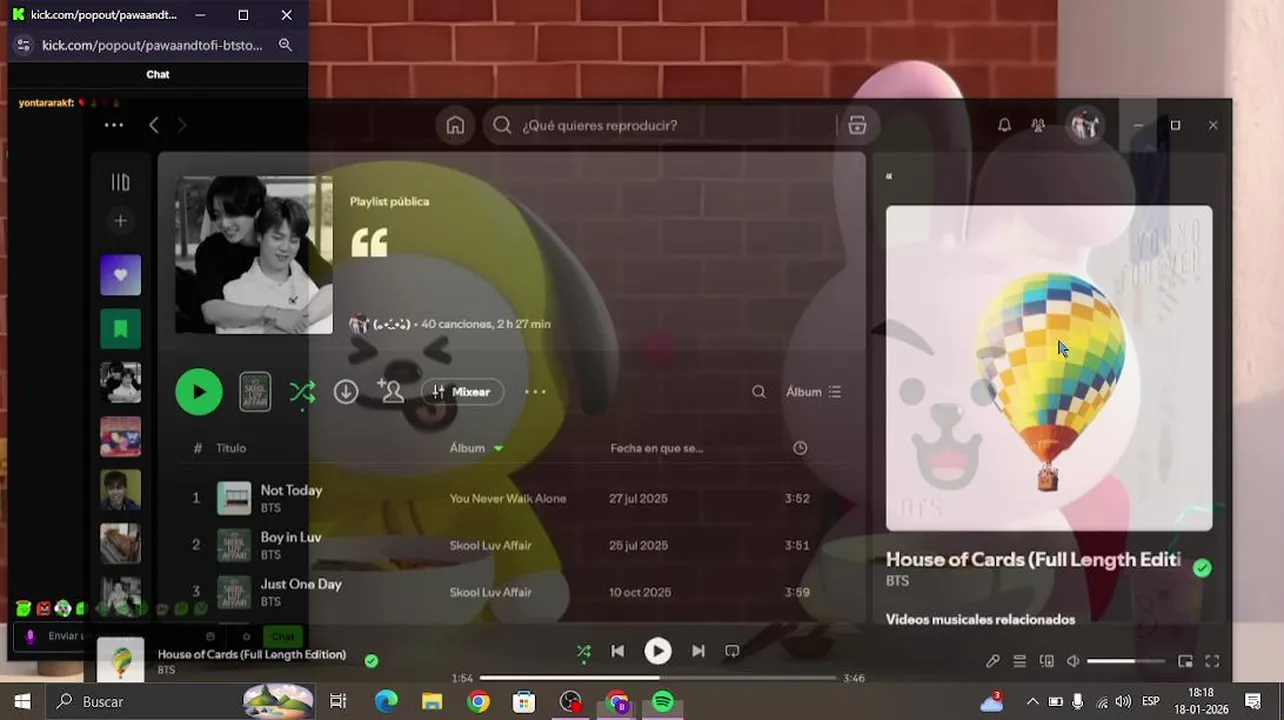The width and height of the screenshot is (1284, 720).
Task: Sort by duration clock icon column
Action: click(x=800, y=448)
